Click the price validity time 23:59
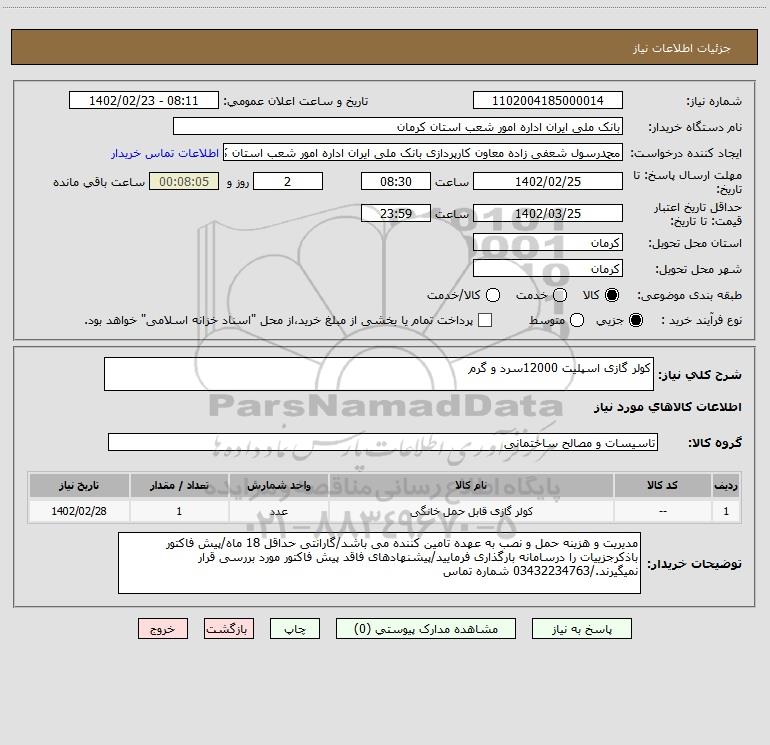Viewport: 770px width, 745px height. (396, 213)
